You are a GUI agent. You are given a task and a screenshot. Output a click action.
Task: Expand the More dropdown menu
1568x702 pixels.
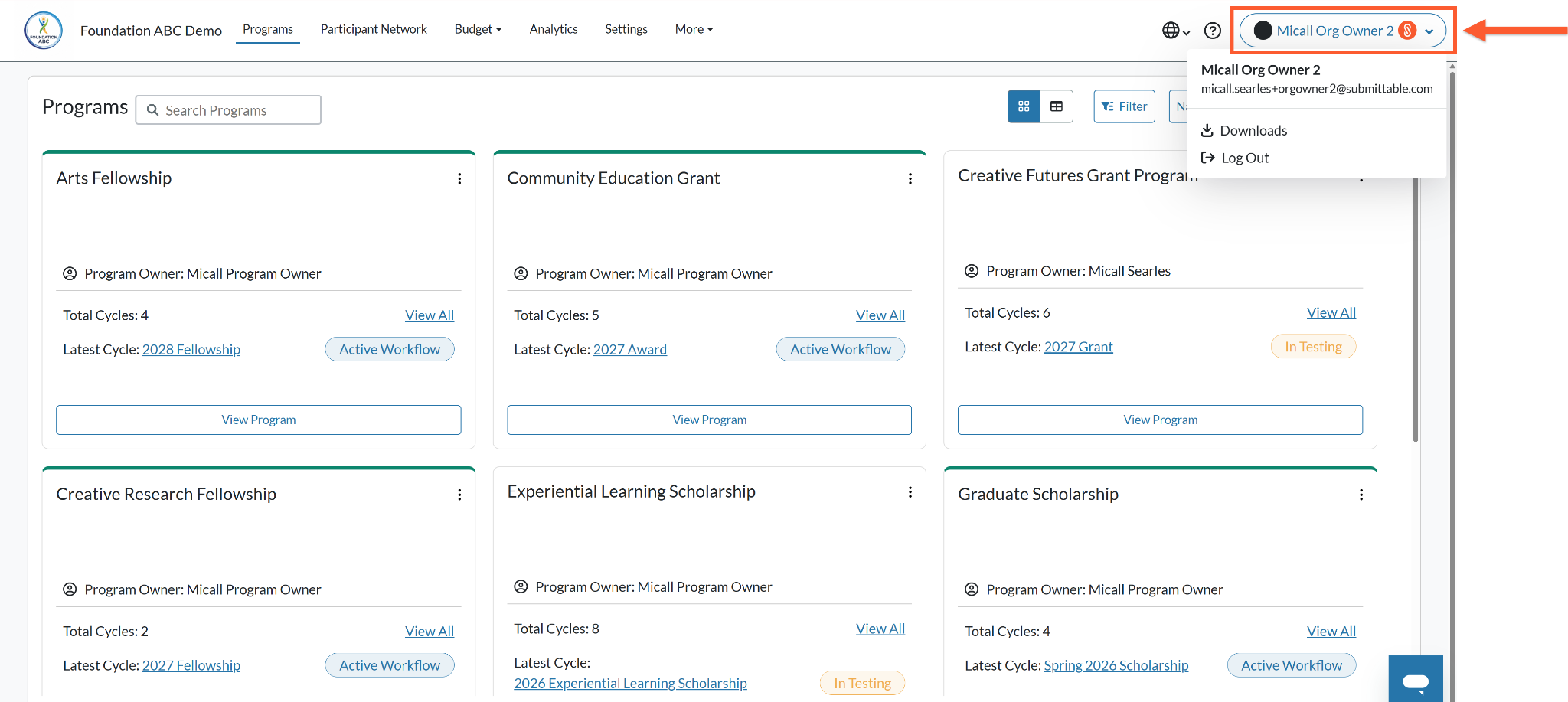[x=694, y=29]
